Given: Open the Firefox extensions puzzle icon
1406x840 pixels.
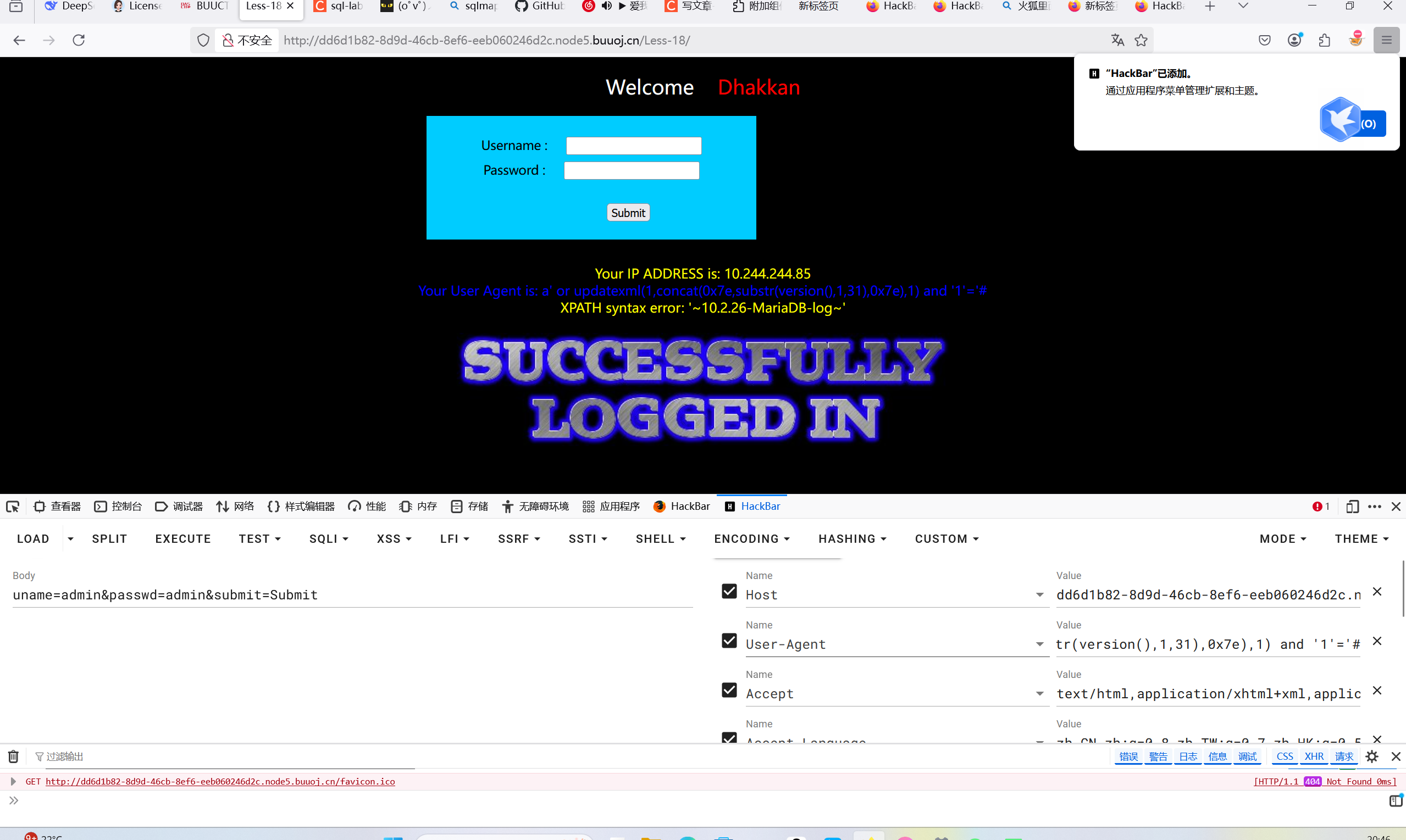Looking at the screenshot, I should pos(1324,40).
